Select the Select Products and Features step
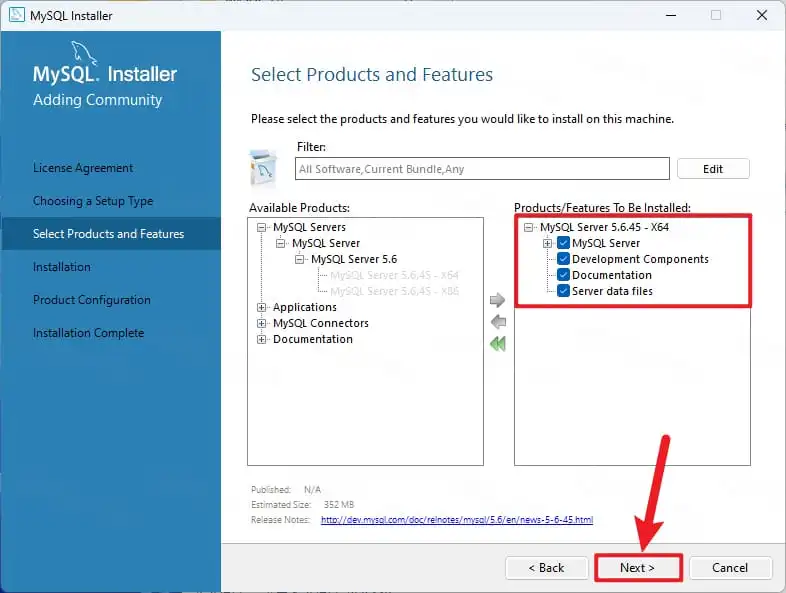 pyautogui.click(x=111, y=234)
